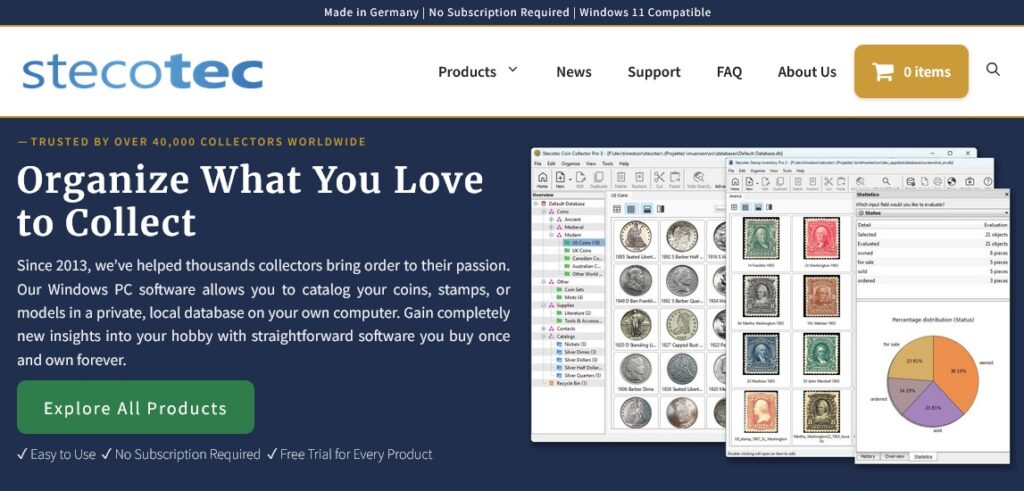Click the search magnifier icon in website header
1024x491 pixels.
tap(993, 69)
